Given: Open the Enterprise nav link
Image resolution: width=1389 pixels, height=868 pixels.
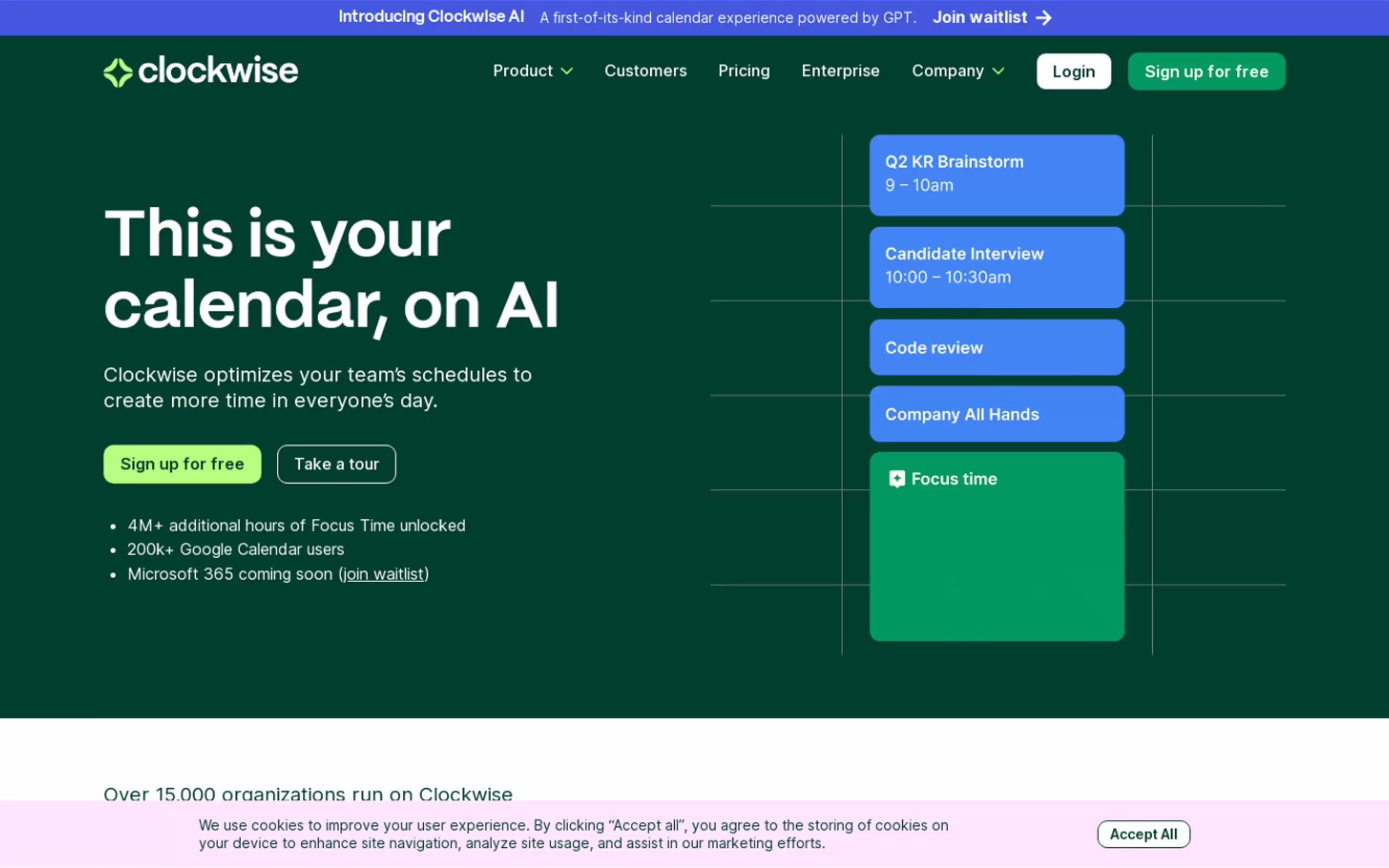Looking at the screenshot, I should pyautogui.click(x=840, y=71).
